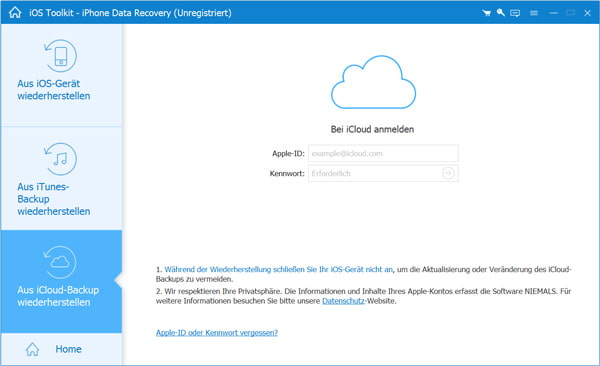This screenshot has width=600, height=366.
Task: Select Aus iTunes-Backup wiederherstellen tab
Action: coord(61,178)
